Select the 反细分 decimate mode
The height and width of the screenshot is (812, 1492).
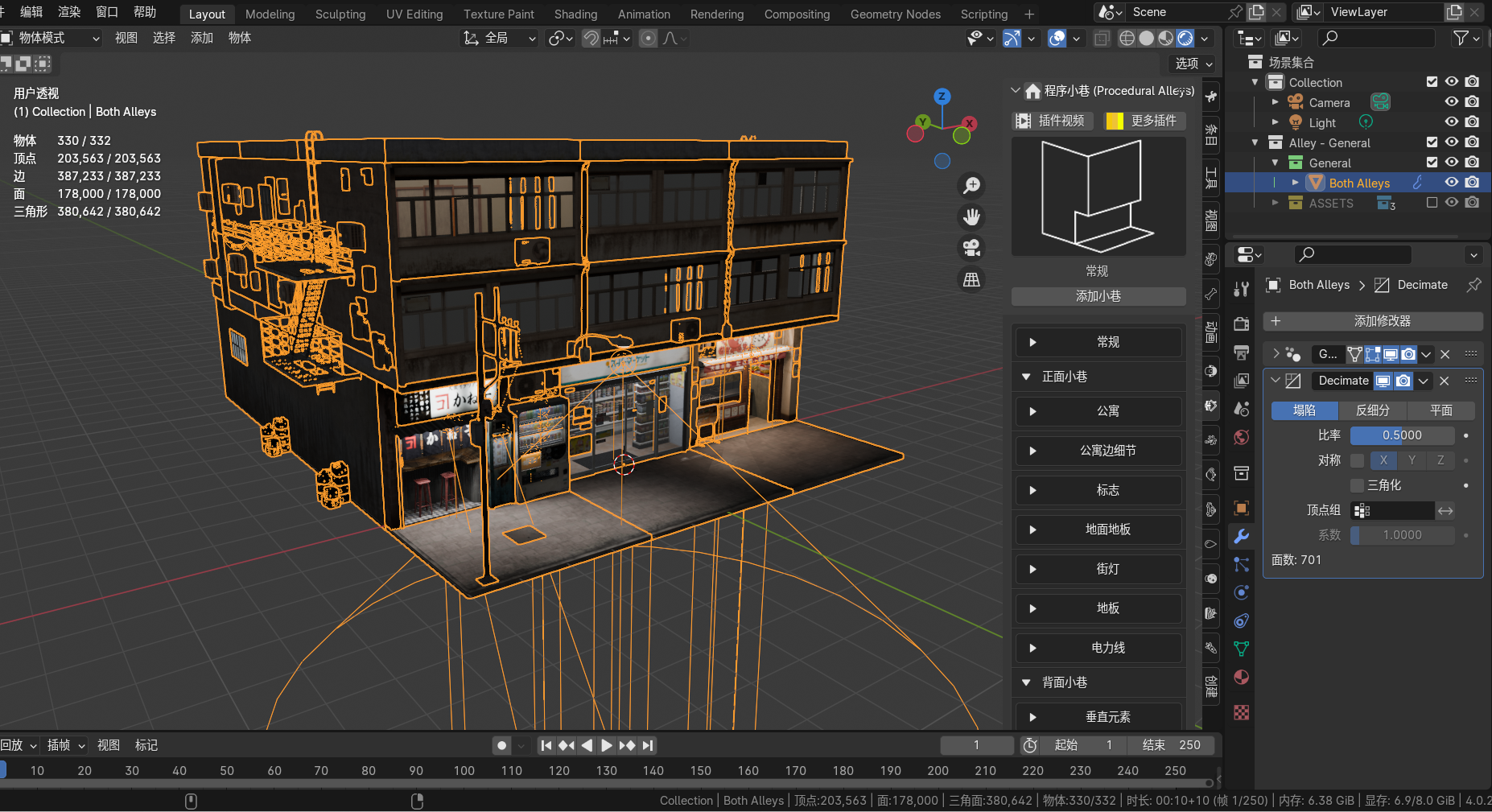[1373, 410]
